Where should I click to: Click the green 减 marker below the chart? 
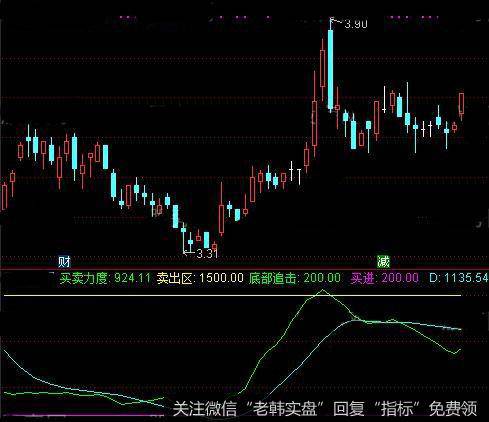tap(383, 262)
